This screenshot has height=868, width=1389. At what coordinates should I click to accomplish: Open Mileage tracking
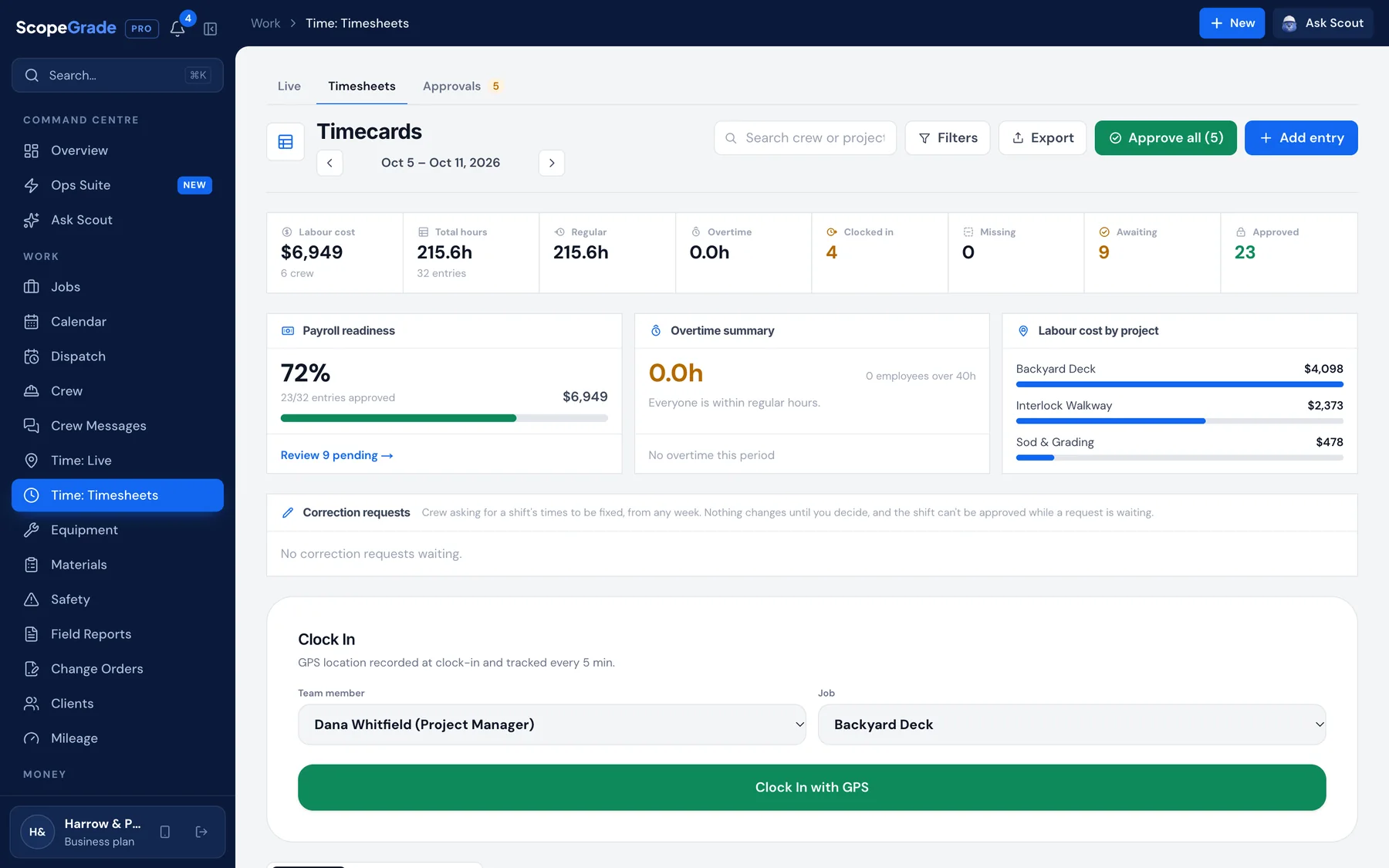click(117, 738)
